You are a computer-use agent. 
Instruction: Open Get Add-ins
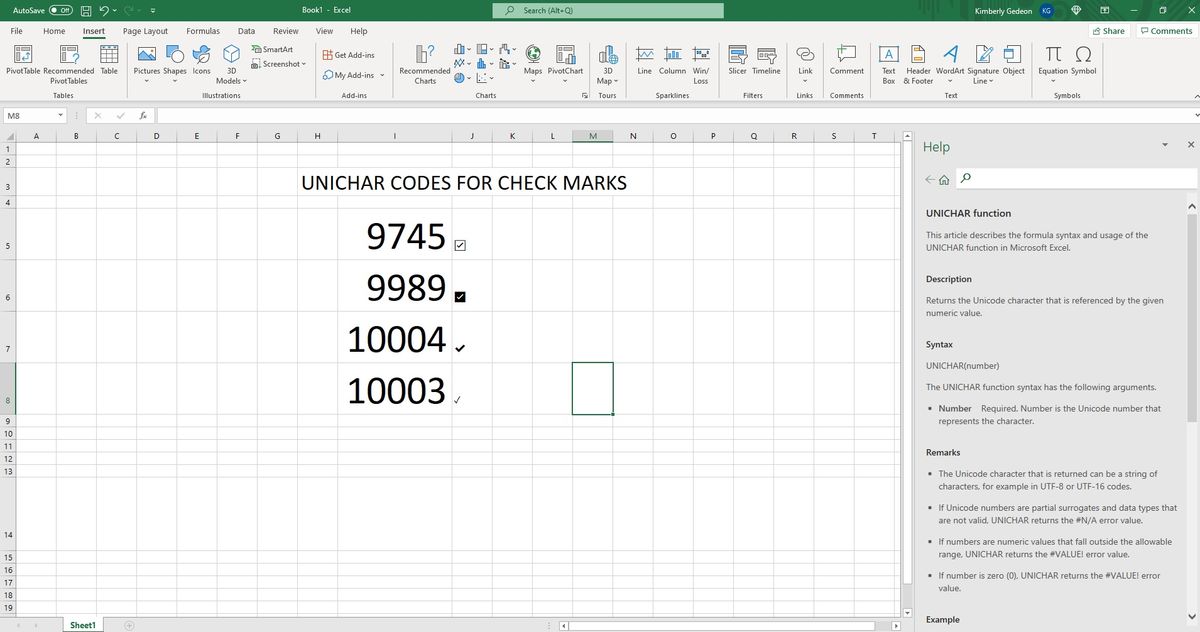pyautogui.click(x=350, y=55)
